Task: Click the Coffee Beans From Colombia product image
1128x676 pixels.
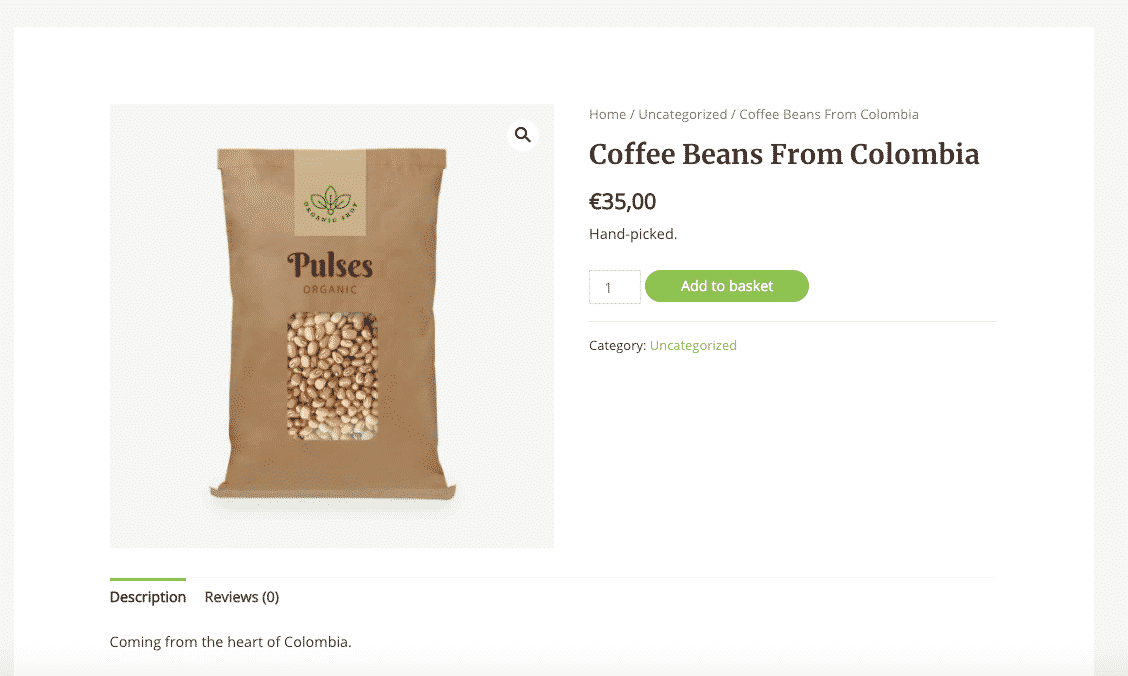Action: click(331, 325)
